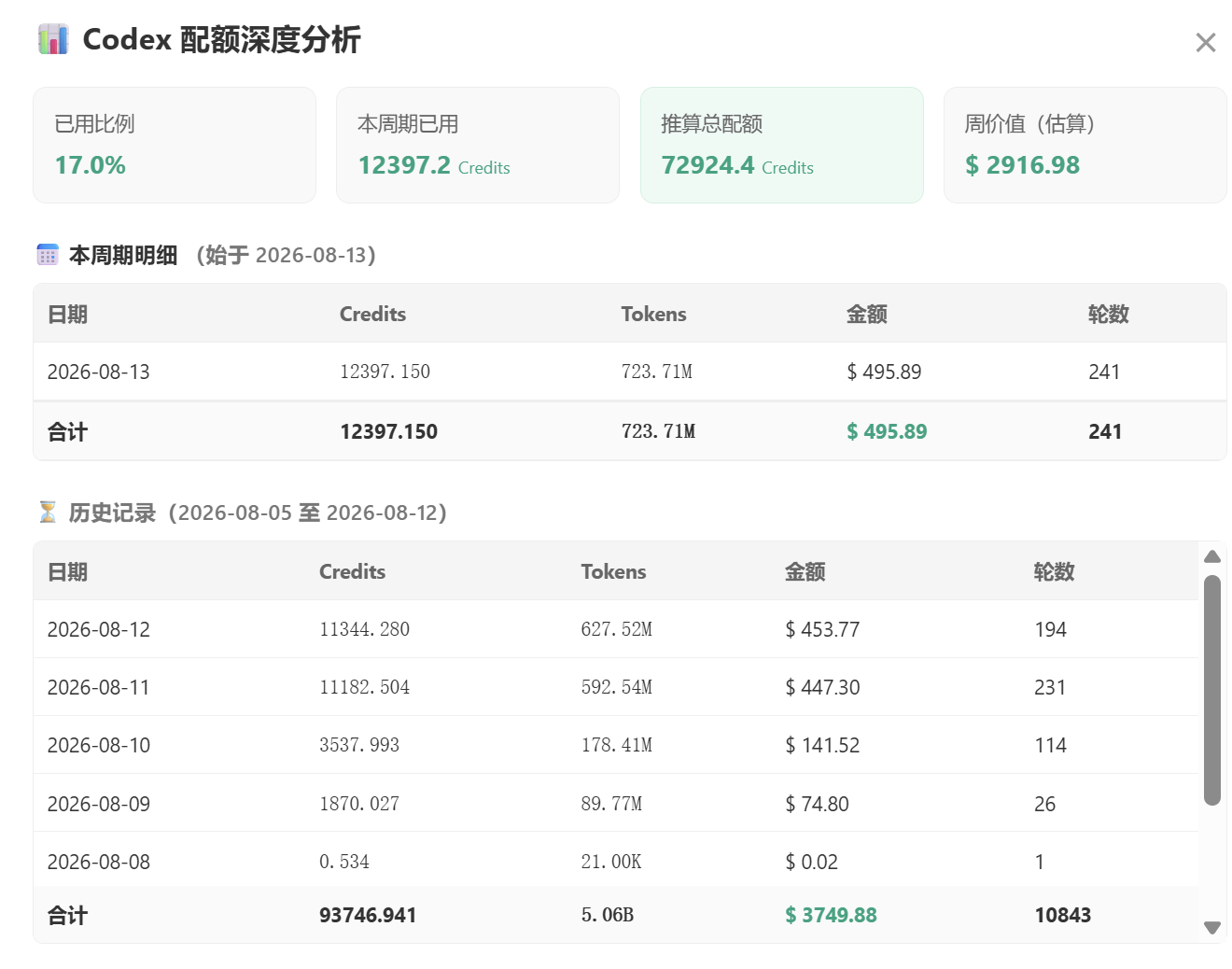Click the 231 rounds value
This screenshot has width=1232, height=969.
[x=1050, y=687]
